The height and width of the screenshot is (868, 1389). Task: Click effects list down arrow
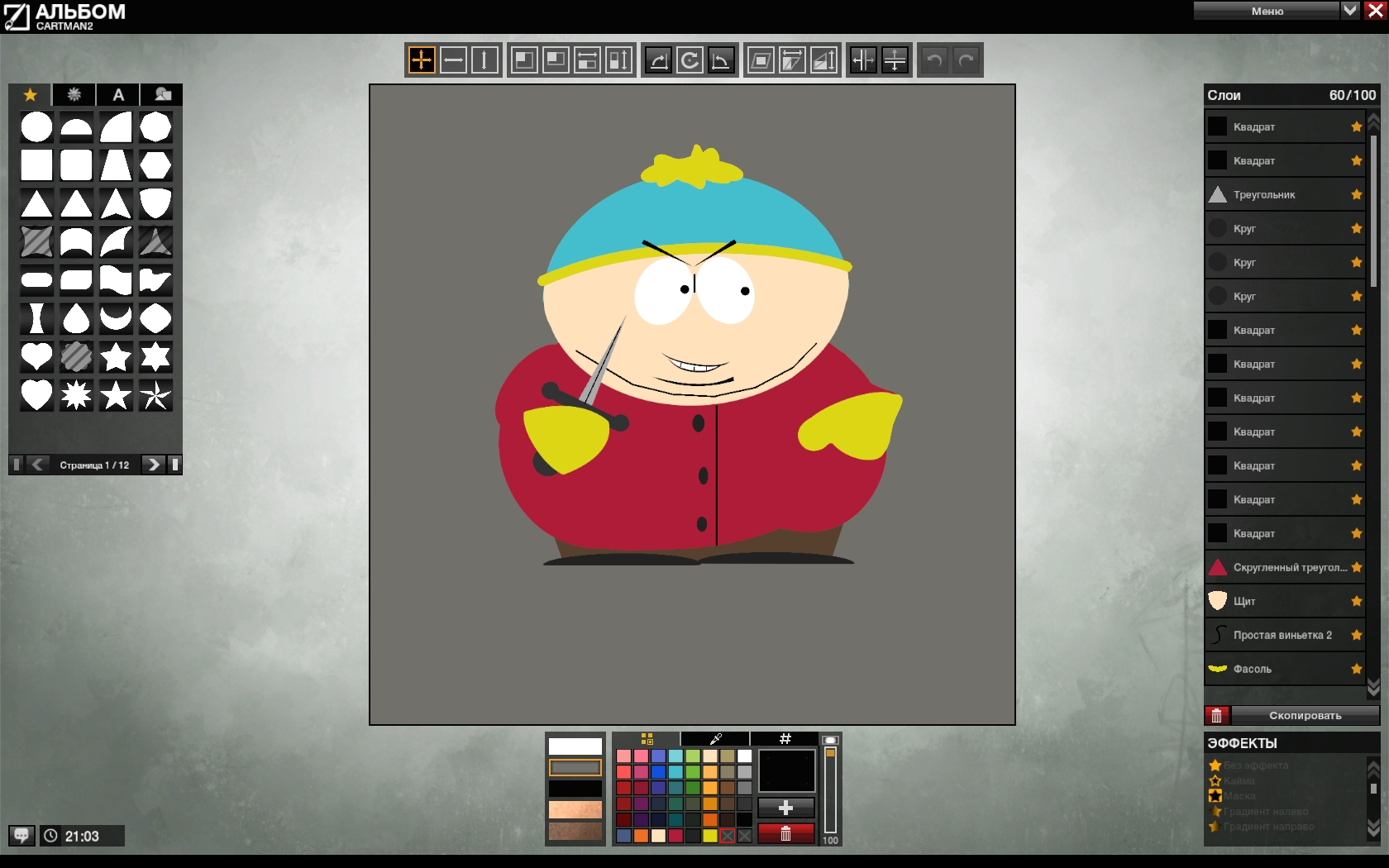point(1374,828)
